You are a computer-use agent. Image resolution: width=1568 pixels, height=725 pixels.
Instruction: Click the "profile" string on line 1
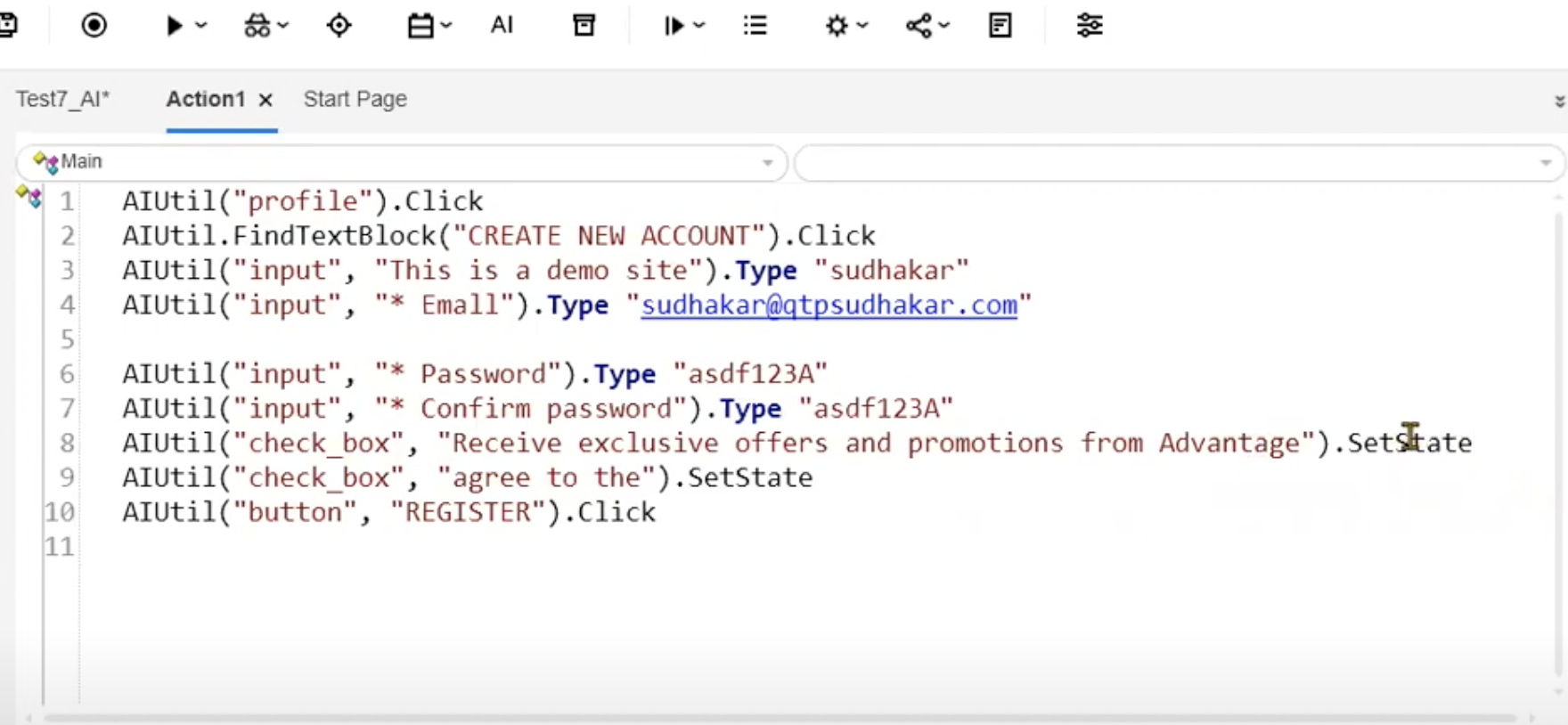[x=303, y=201]
